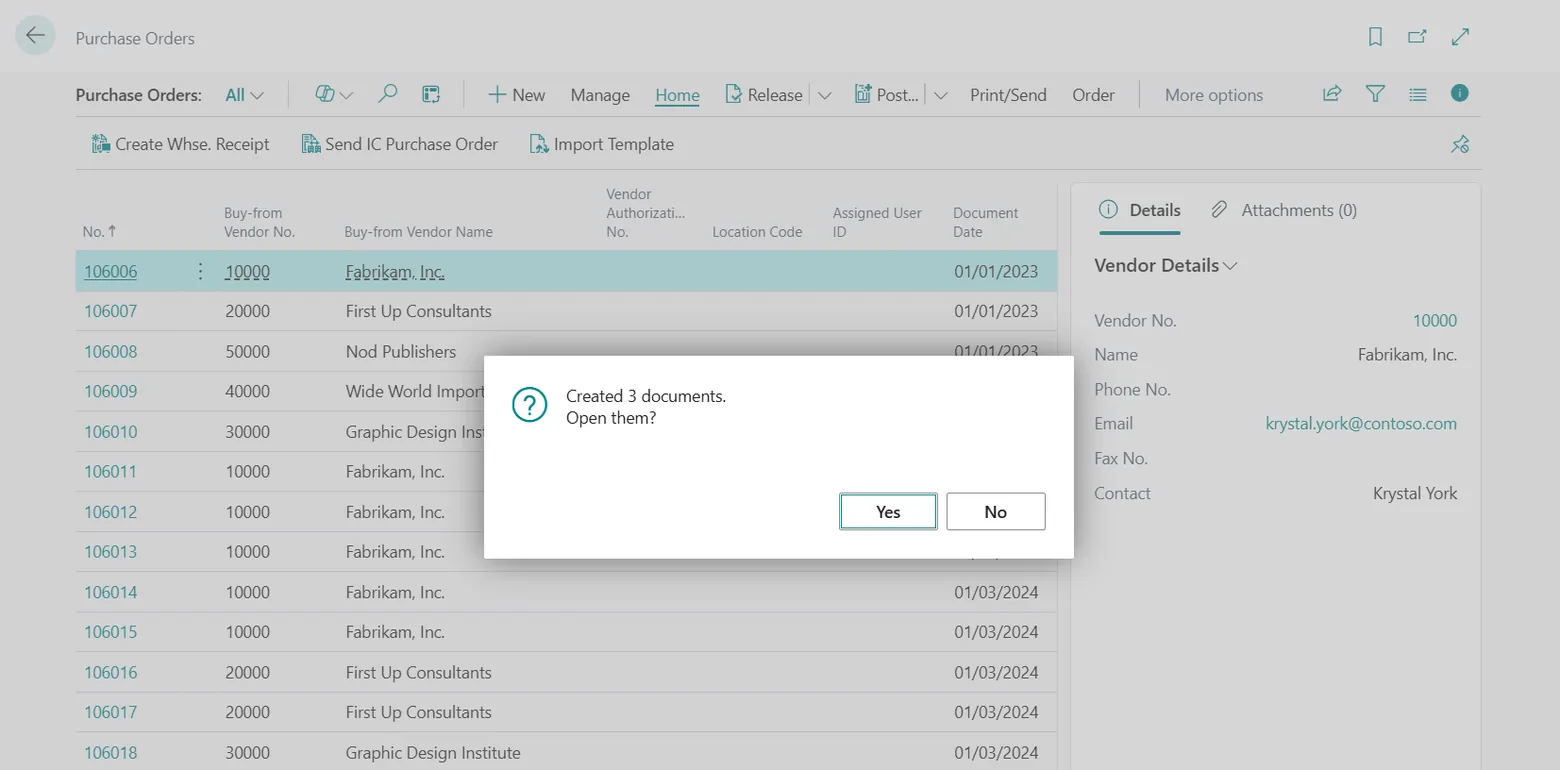Toggle the FactBox information icon

point(1460,93)
